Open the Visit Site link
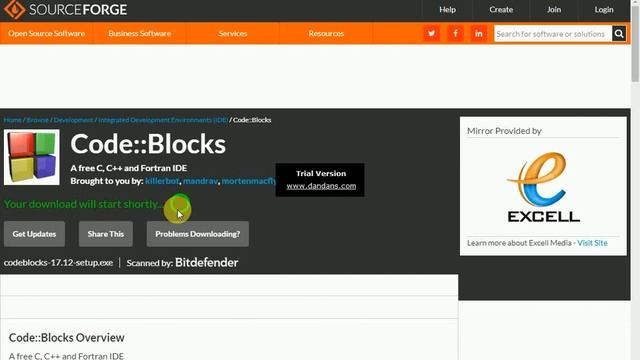 [x=592, y=243]
